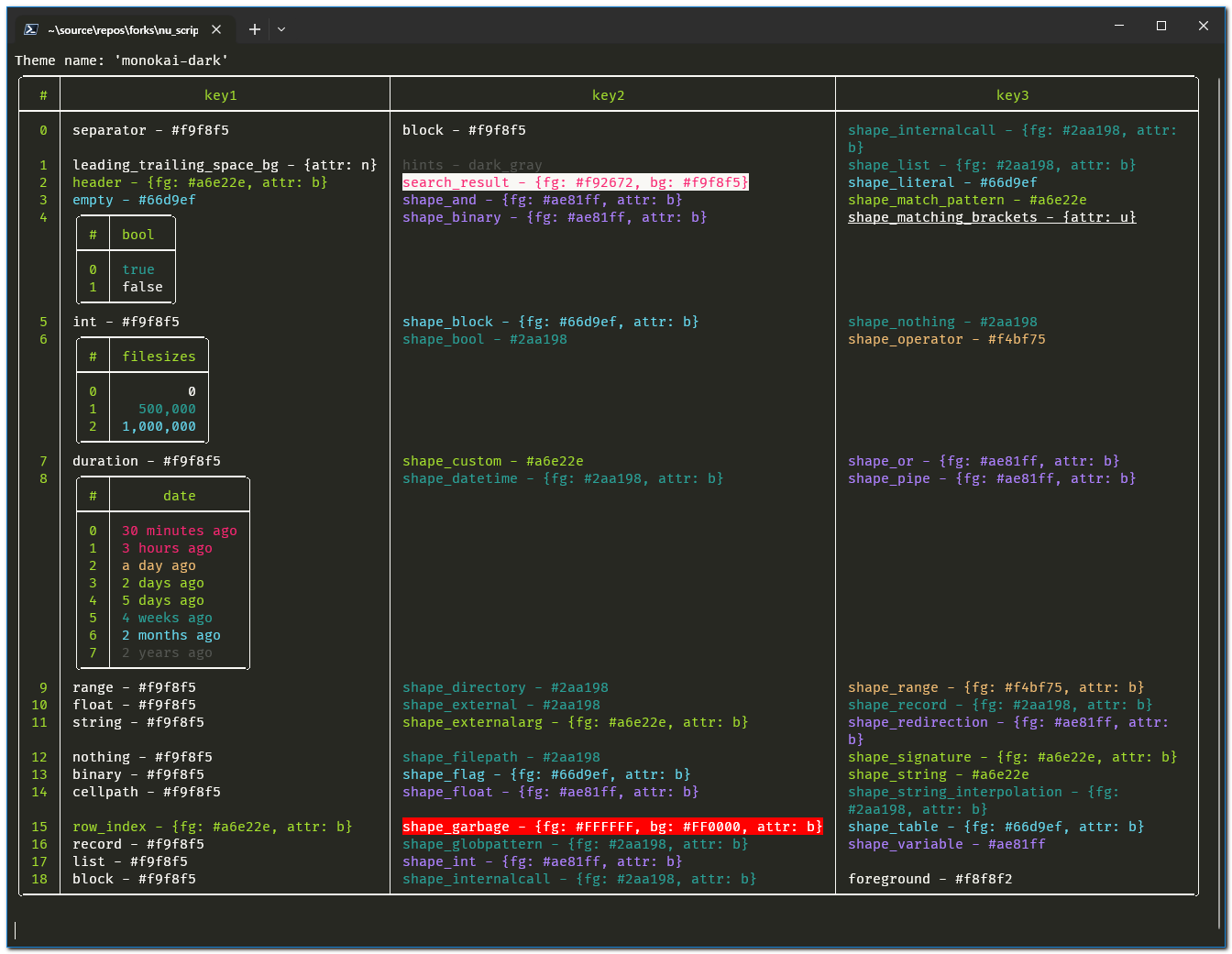Image resolution: width=1232 pixels, height=954 pixels.
Task: Click 'shape_variable - #ae81ff' entry
Action: [947, 844]
